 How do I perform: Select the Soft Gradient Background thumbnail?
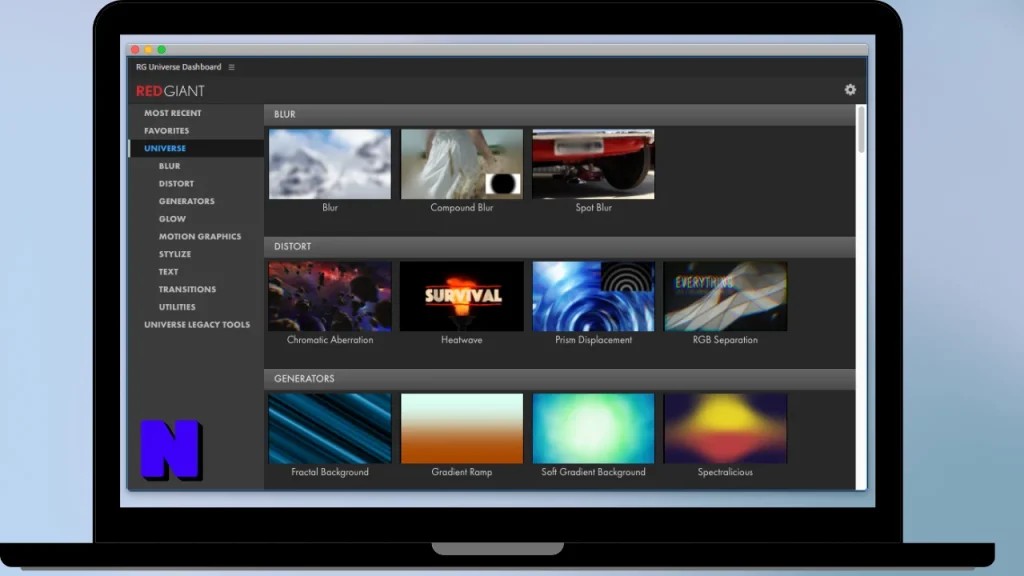pyautogui.click(x=593, y=428)
